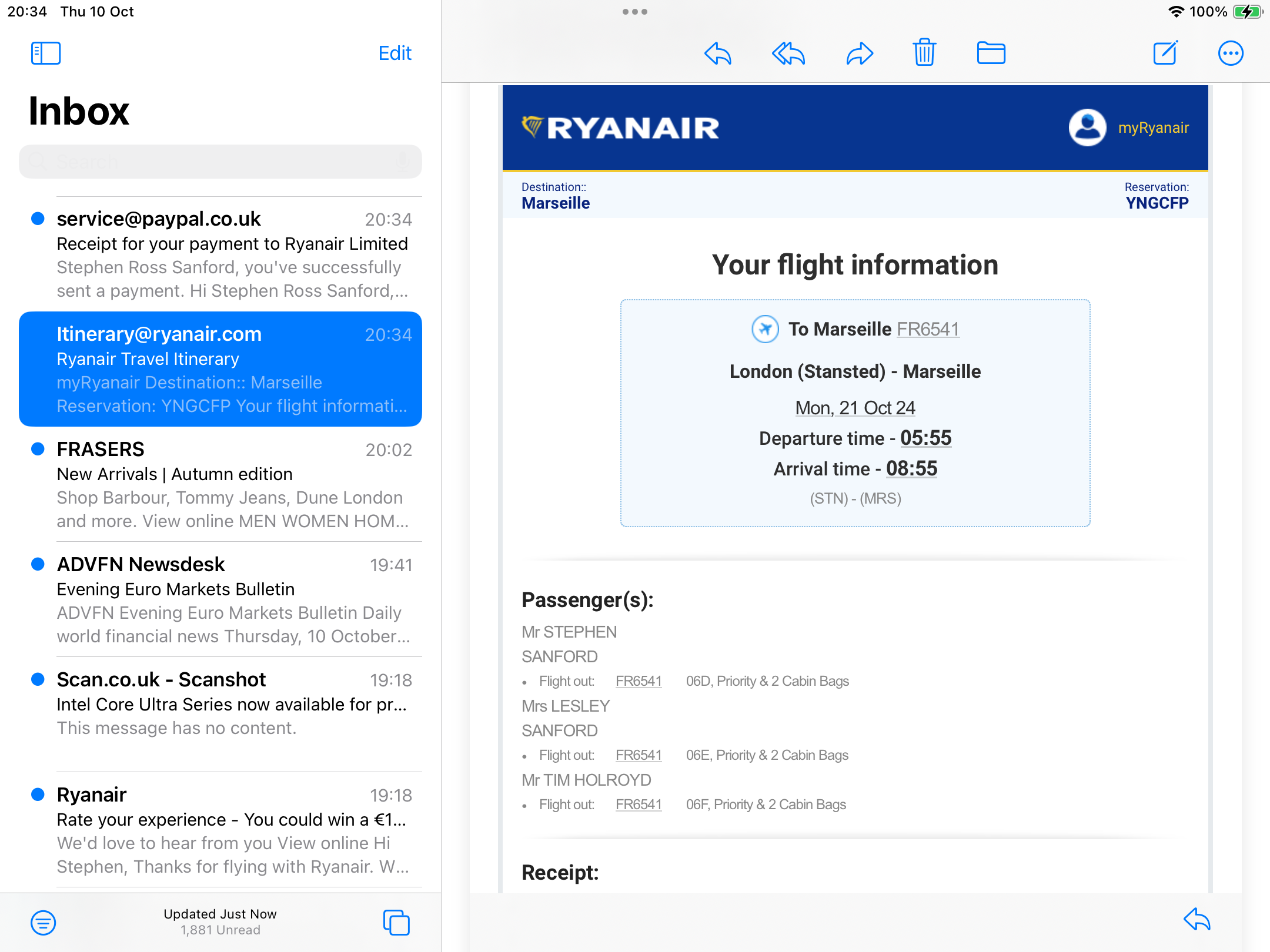The width and height of the screenshot is (1270, 952).
Task: Tap the bottom-right reply arrow
Action: tap(1197, 920)
